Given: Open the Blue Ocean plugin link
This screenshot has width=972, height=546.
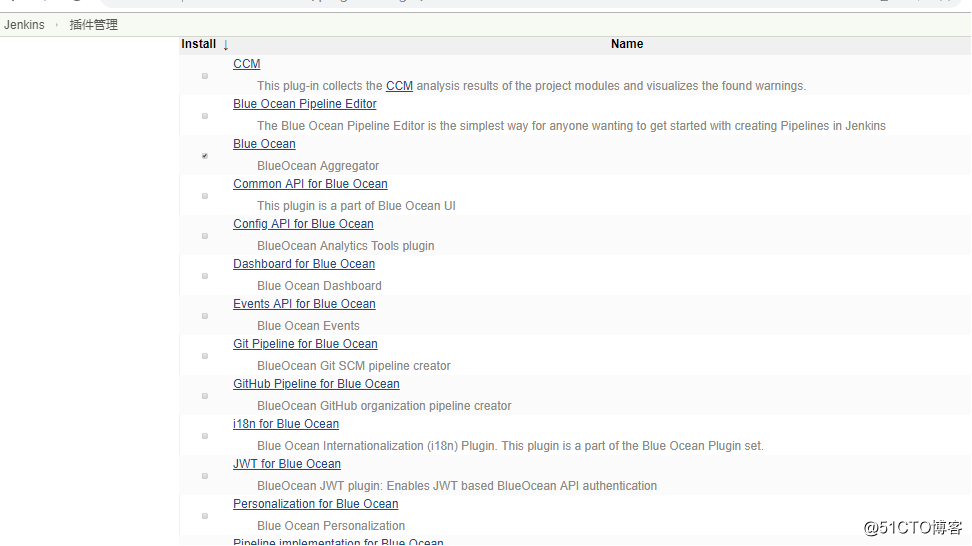Looking at the screenshot, I should point(264,144).
